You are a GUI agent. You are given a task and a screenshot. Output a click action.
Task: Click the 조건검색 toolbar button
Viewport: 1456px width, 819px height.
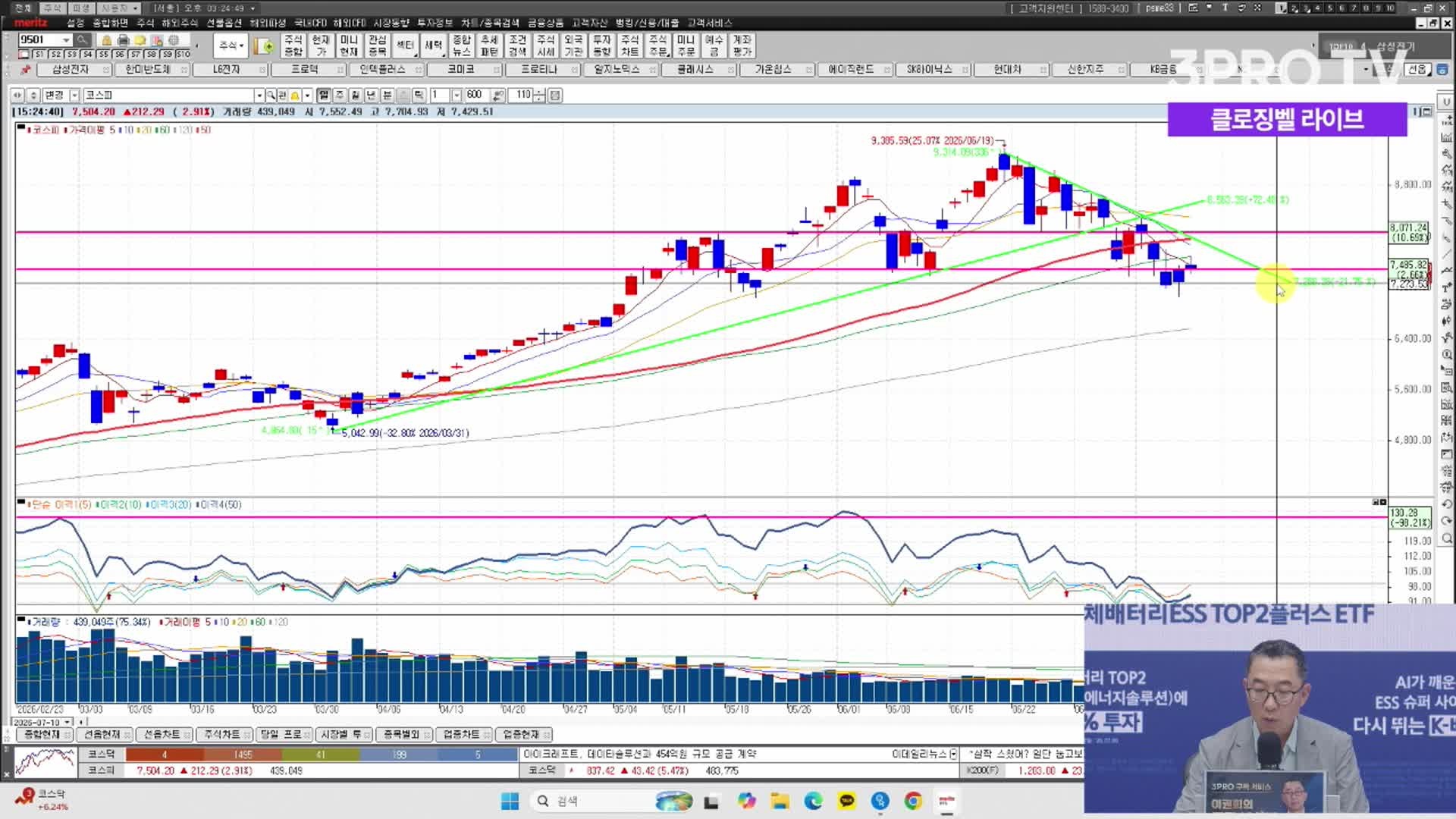(x=517, y=46)
